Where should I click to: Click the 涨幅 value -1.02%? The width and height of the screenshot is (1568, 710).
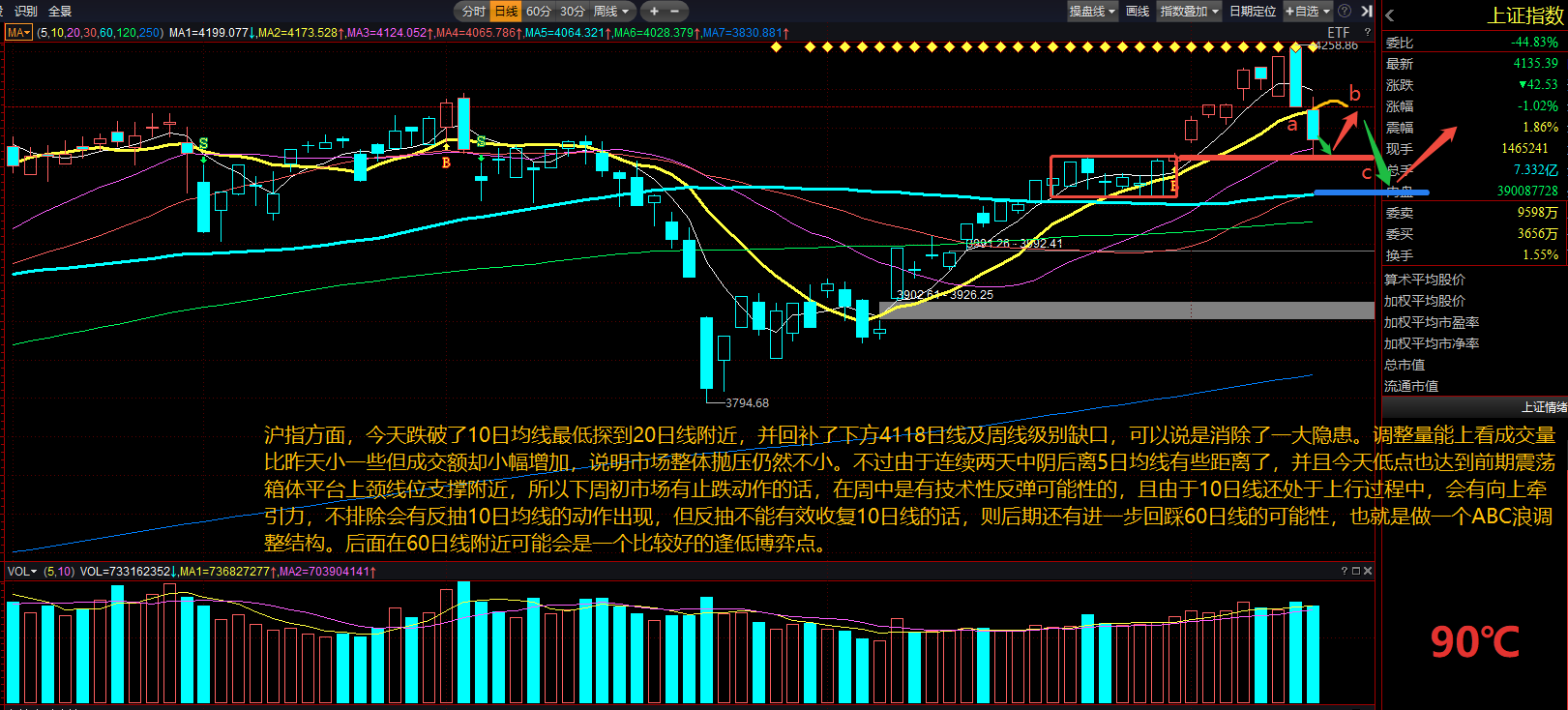click(1538, 106)
